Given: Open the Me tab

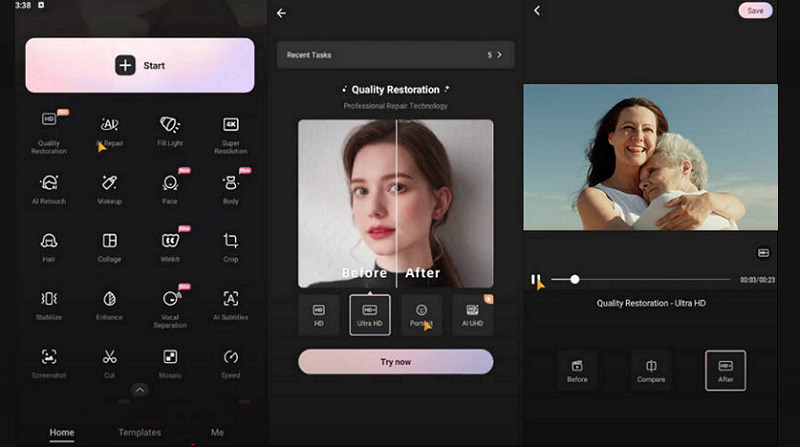Looking at the screenshot, I should (x=217, y=432).
